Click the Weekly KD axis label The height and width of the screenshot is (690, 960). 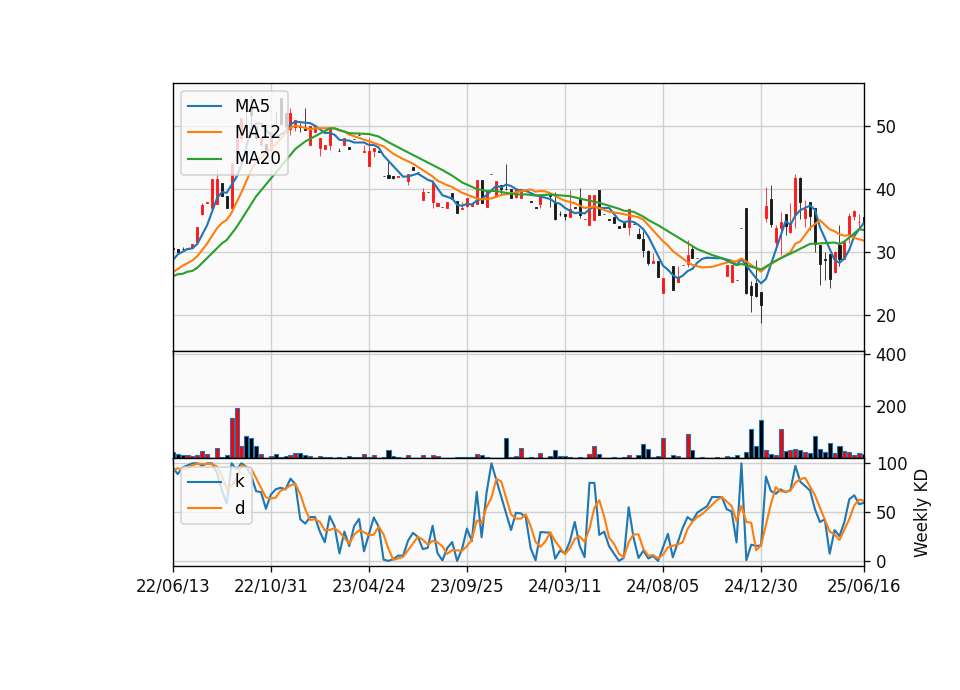coord(921,513)
